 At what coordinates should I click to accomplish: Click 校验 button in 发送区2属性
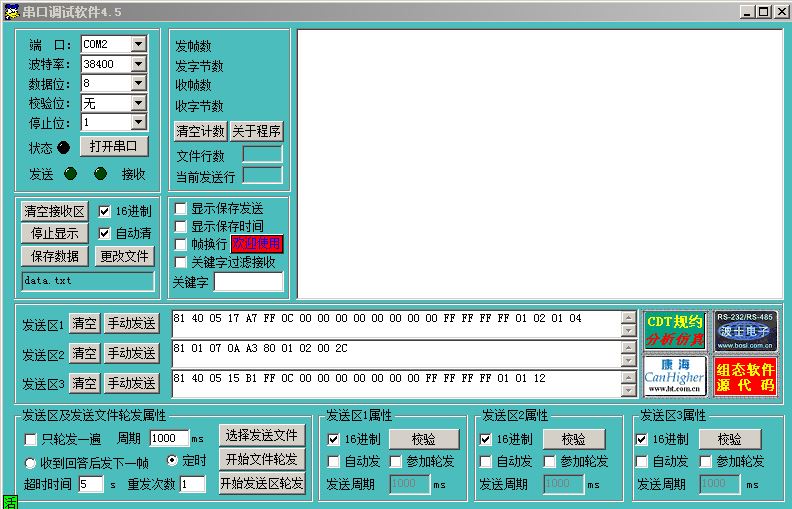click(574, 439)
